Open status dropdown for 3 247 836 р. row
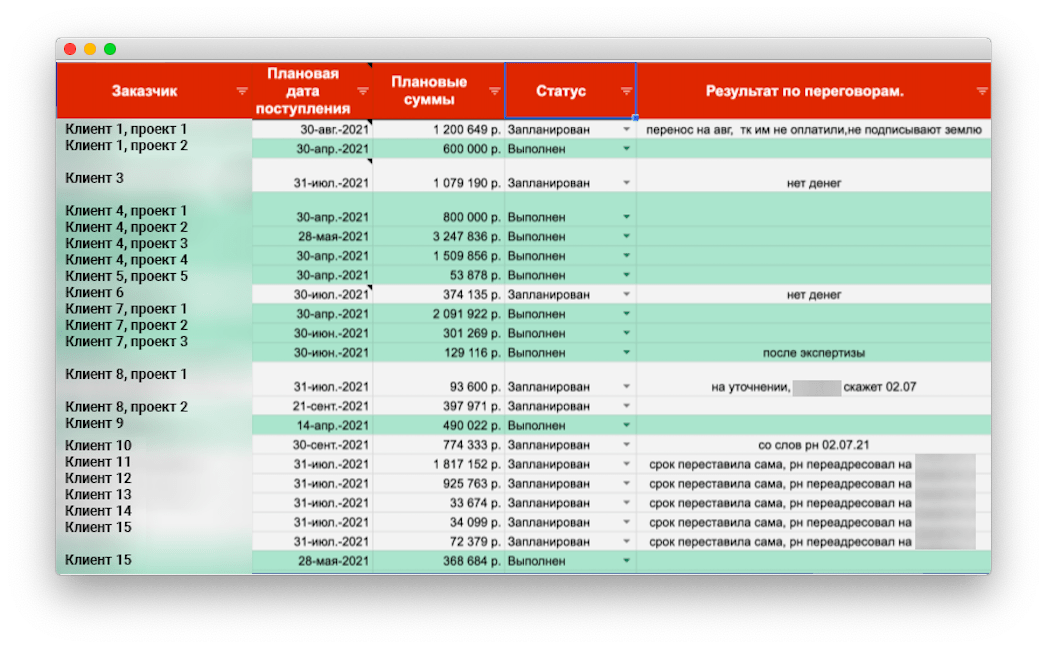 [x=627, y=237]
